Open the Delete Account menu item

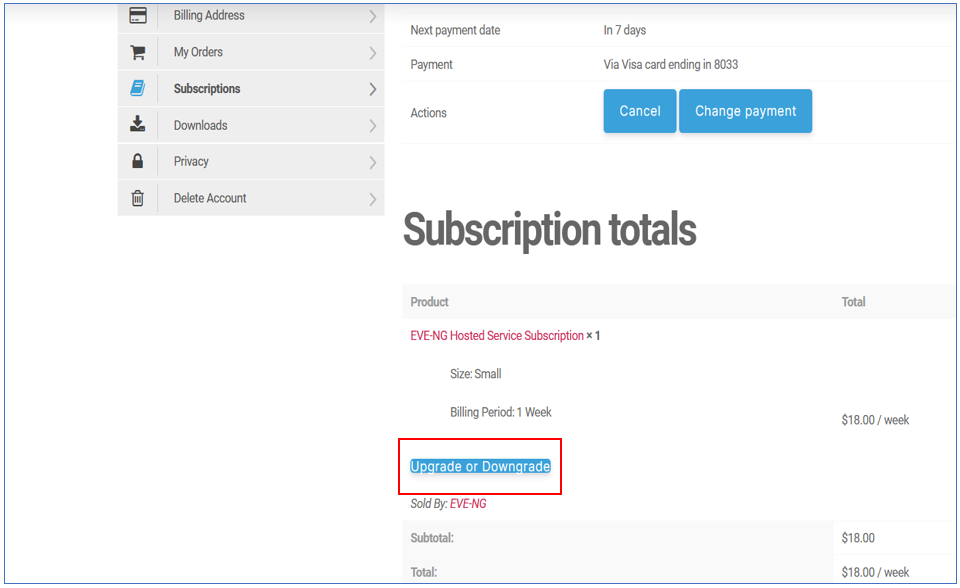click(251, 198)
